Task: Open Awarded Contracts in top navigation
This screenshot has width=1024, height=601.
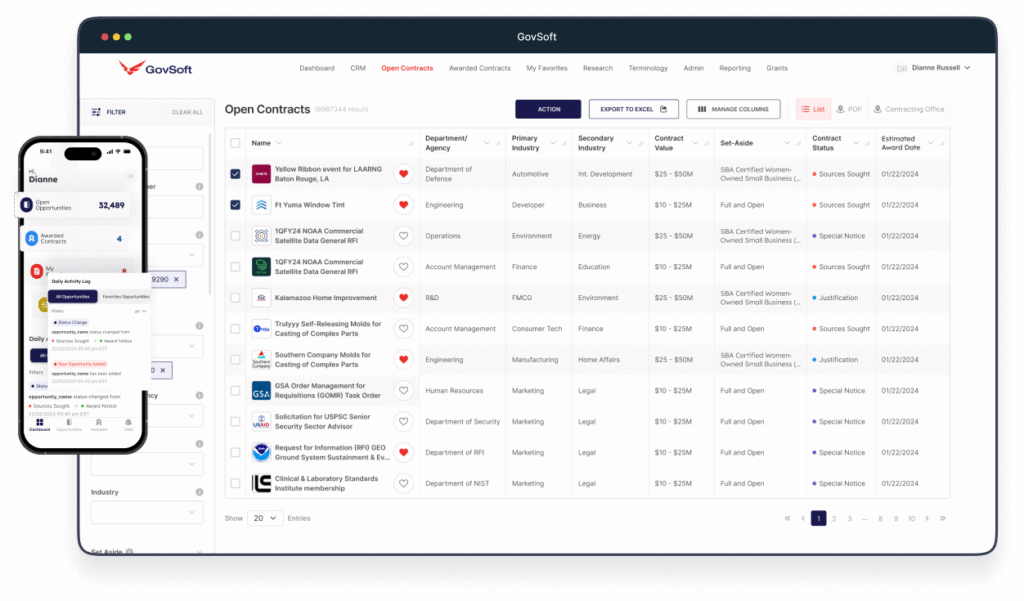Action: 479,68
